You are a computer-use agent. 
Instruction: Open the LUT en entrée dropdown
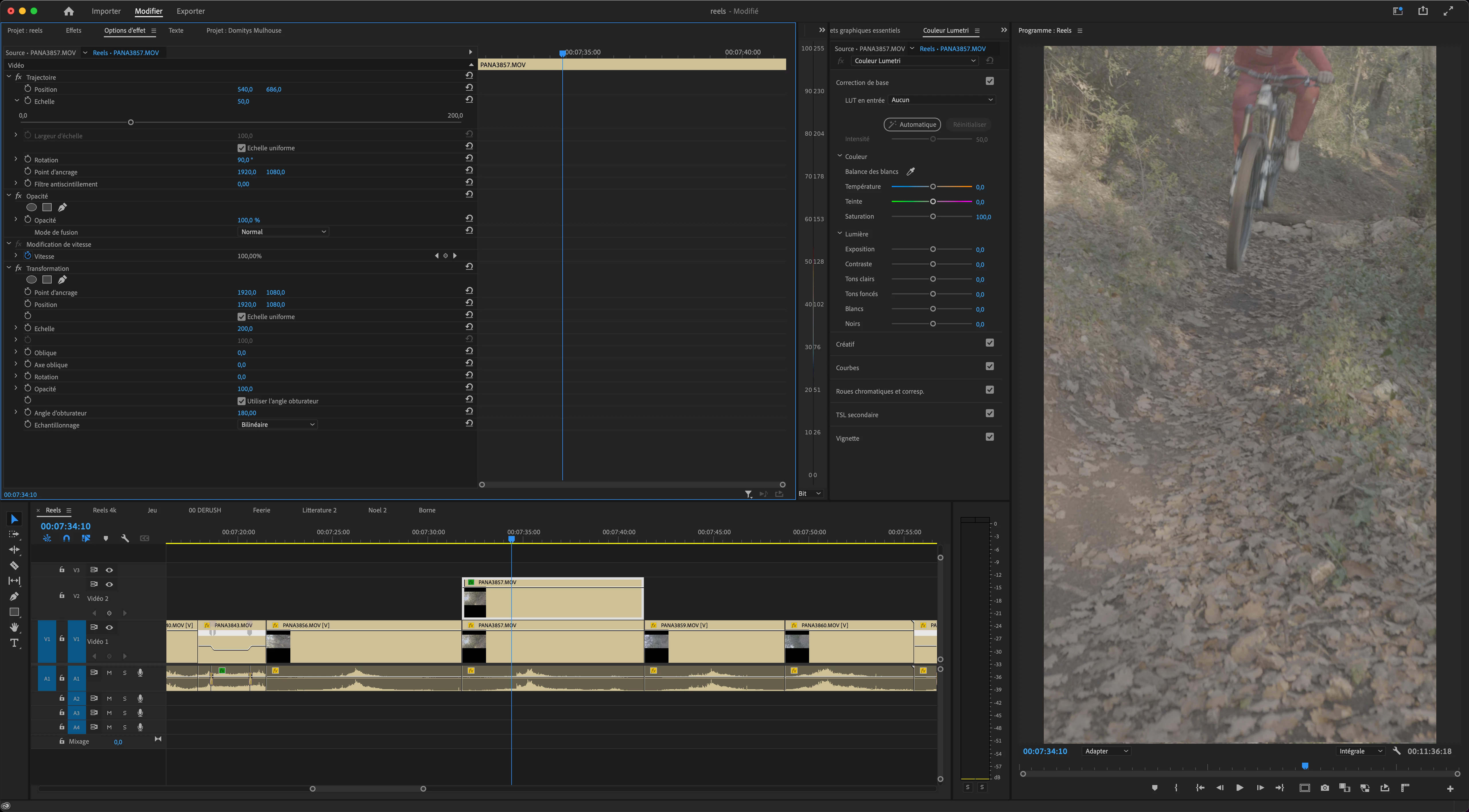pyautogui.click(x=941, y=100)
